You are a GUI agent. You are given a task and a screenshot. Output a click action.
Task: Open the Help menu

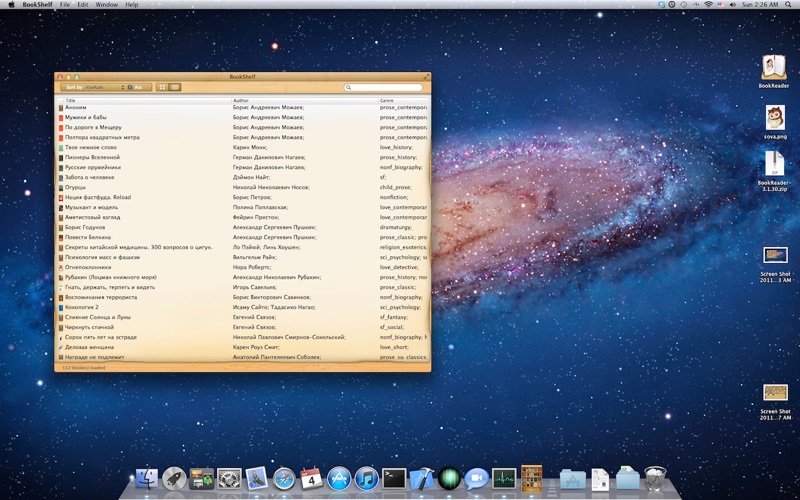pos(132,5)
